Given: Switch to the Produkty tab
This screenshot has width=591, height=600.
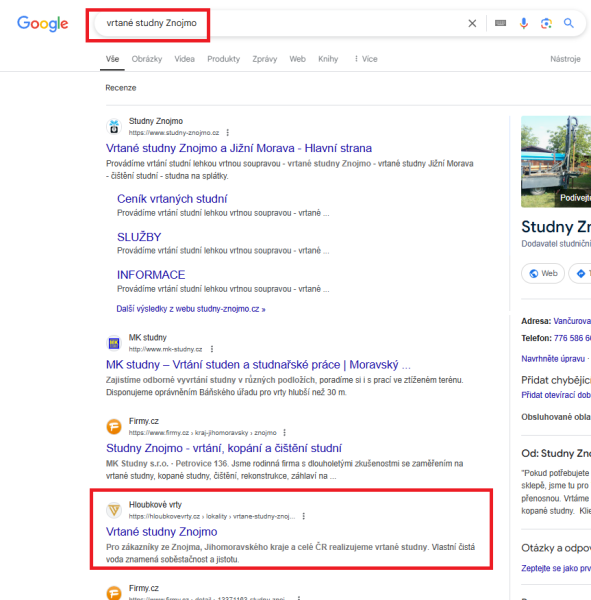Looking at the screenshot, I should (x=224, y=59).
